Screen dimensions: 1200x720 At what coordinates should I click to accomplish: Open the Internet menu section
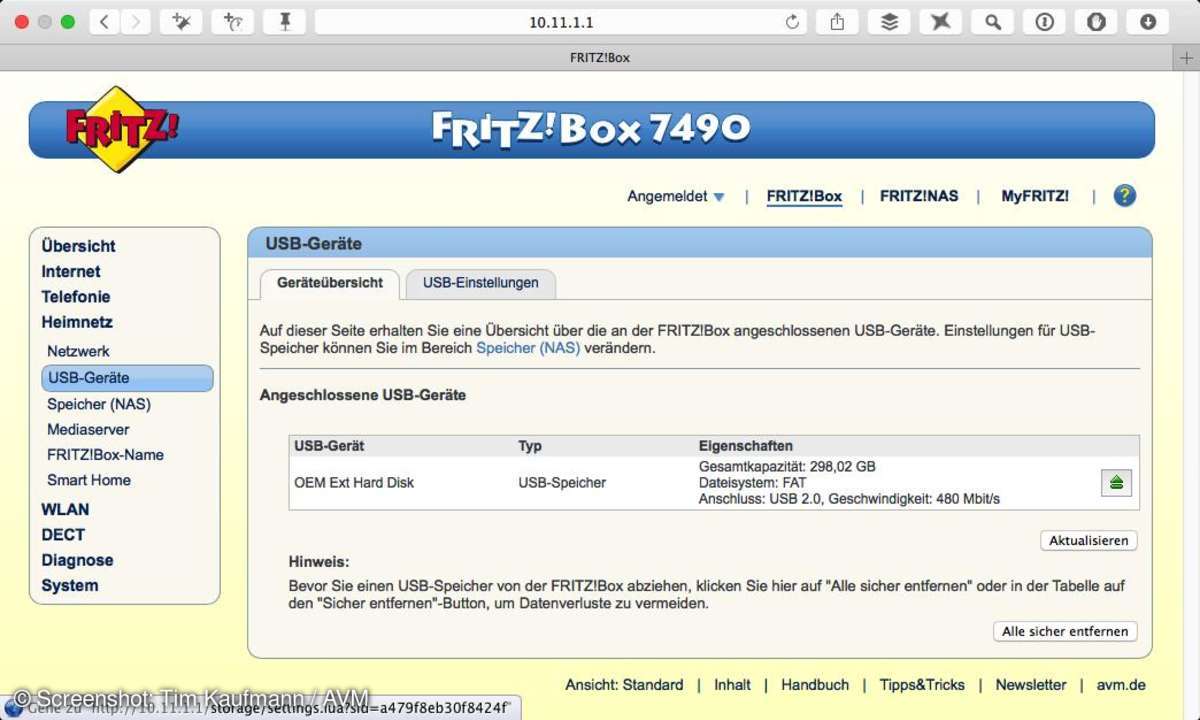[x=71, y=272]
